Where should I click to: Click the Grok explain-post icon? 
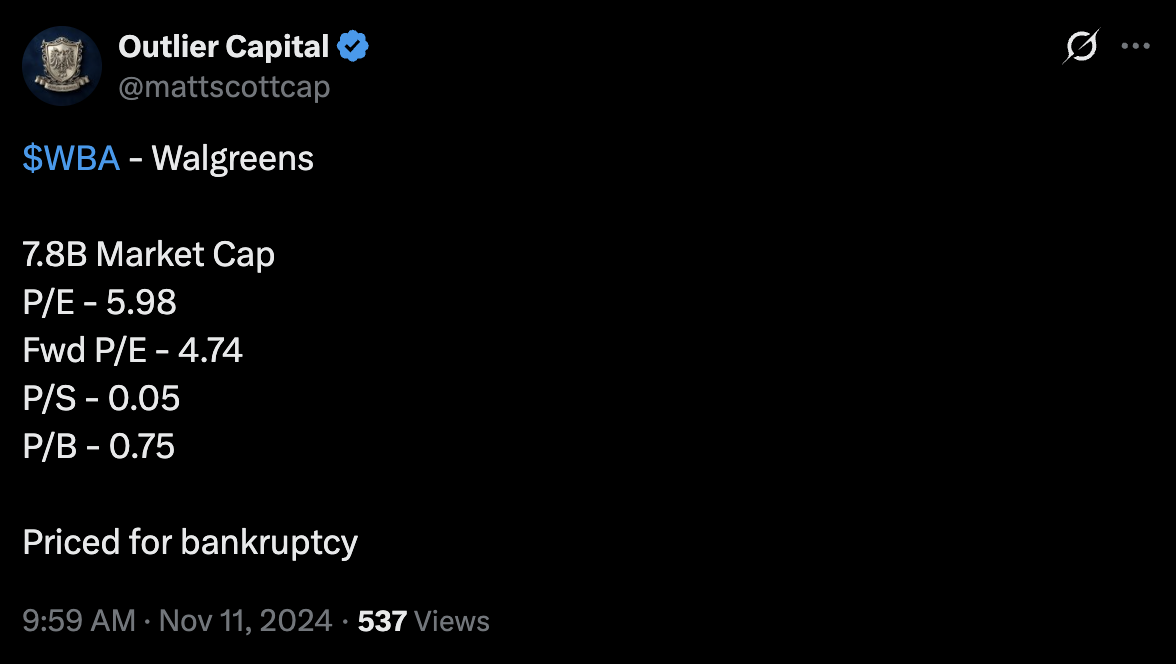point(1081,47)
